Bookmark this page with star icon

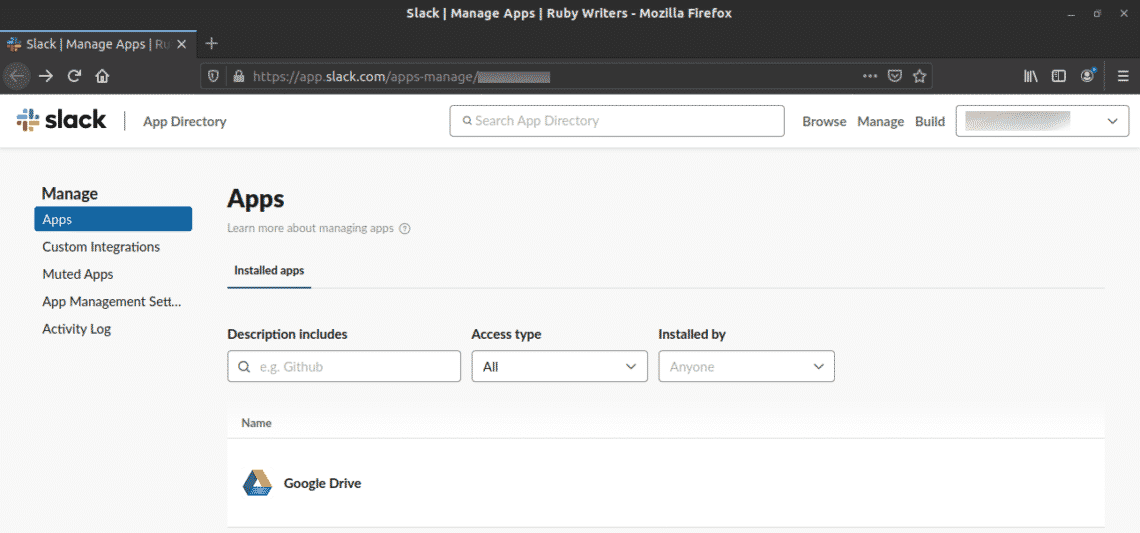(920, 76)
